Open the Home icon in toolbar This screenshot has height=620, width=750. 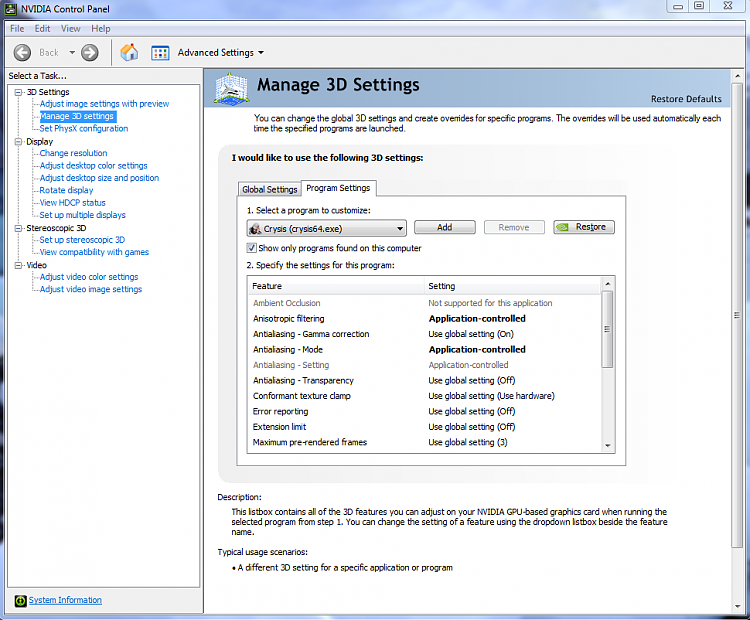pyautogui.click(x=129, y=53)
